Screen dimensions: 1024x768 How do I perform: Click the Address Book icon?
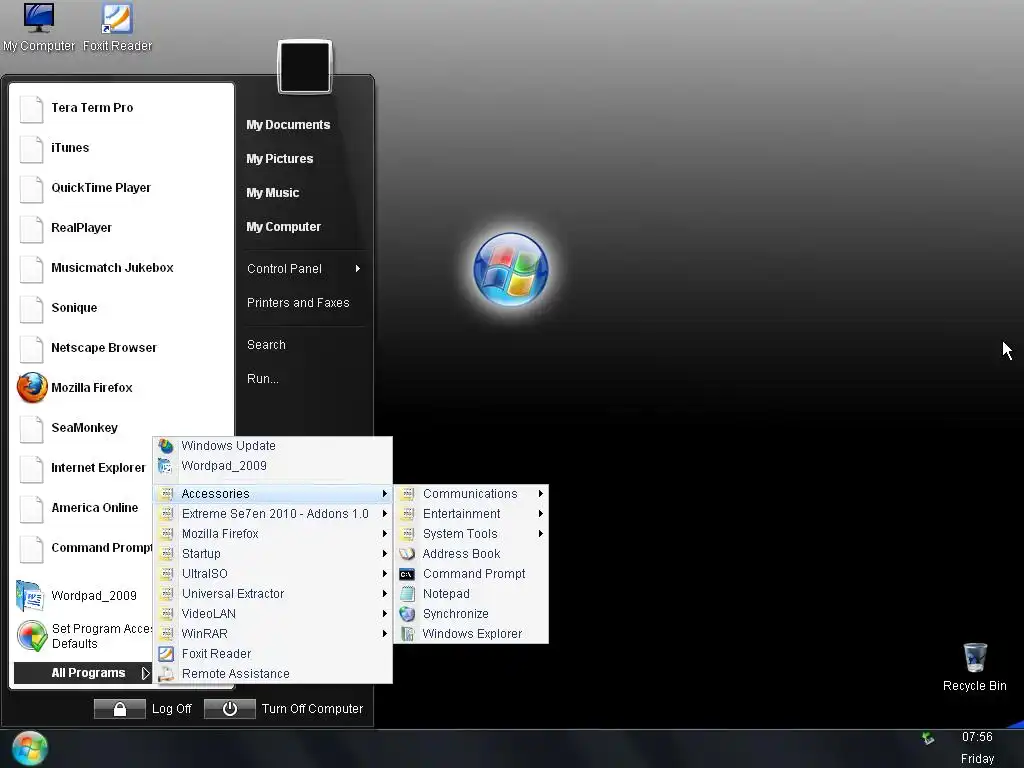(408, 554)
